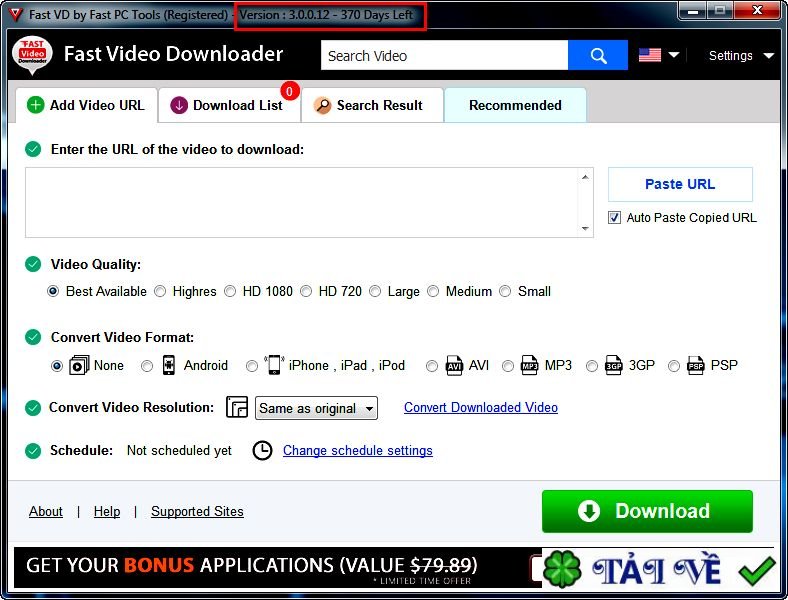This screenshot has width=788, height=600.
Task: Select HD 1080 quality option
Action: pos(230,291)
